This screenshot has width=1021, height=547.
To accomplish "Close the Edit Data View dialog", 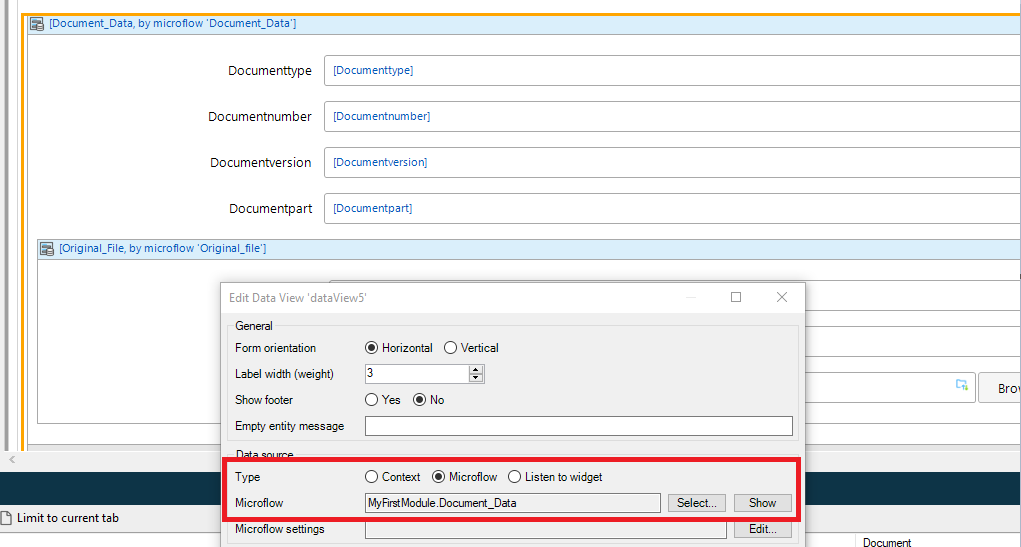I will (x=782, y=297).
